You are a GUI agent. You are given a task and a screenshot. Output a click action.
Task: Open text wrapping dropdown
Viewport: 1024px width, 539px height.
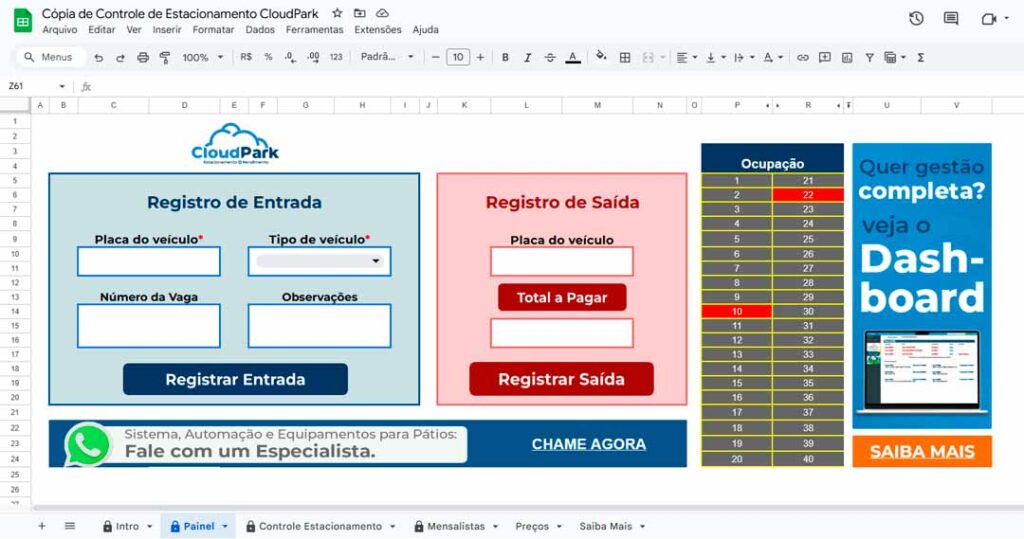[x=744, y=57]
